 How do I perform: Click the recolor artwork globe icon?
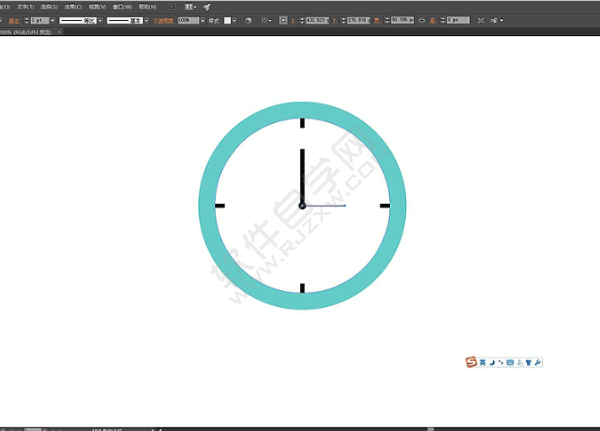pyautogui.click(x=248, y=20)
